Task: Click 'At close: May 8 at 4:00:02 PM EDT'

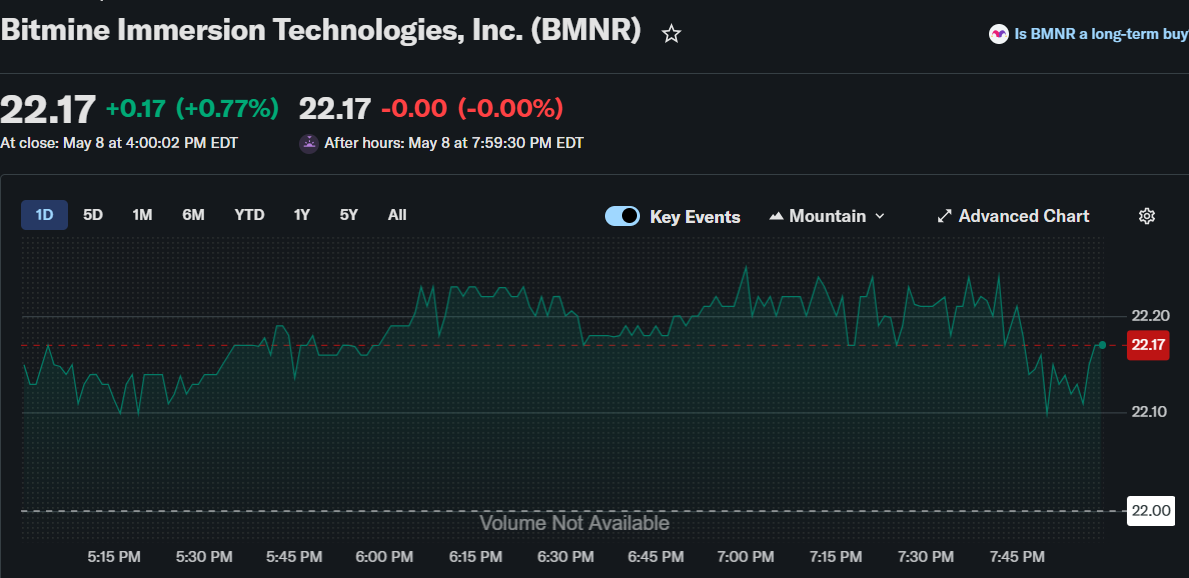Action: tap(119, 143)
